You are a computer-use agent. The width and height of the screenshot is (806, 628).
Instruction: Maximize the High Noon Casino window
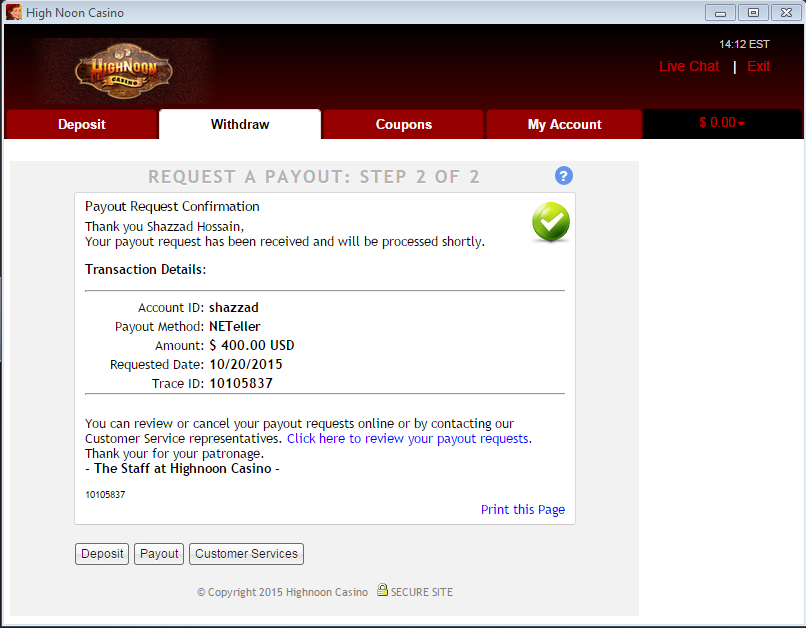(753, 13)
